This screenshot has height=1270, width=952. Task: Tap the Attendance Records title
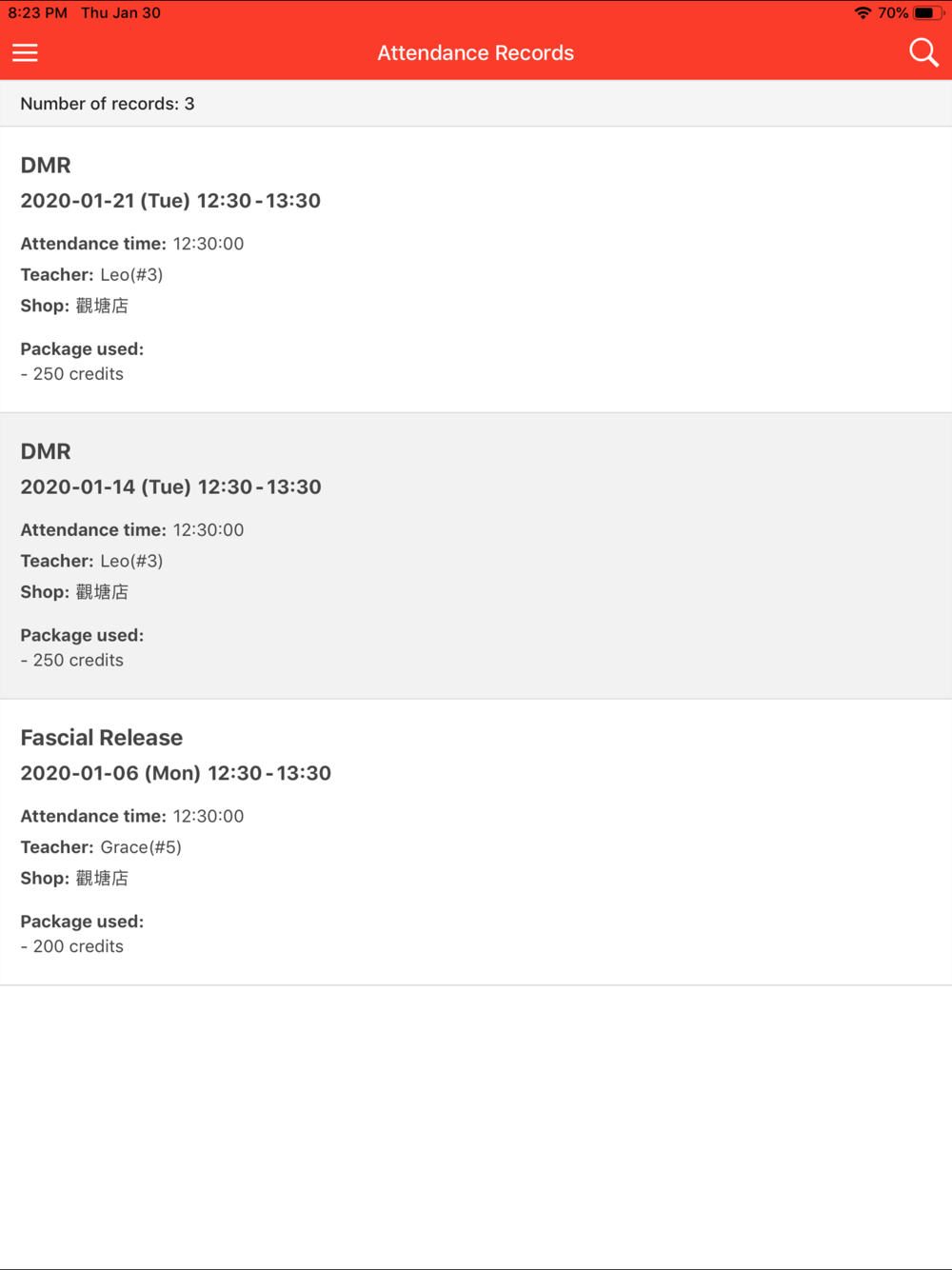[475, 53]
